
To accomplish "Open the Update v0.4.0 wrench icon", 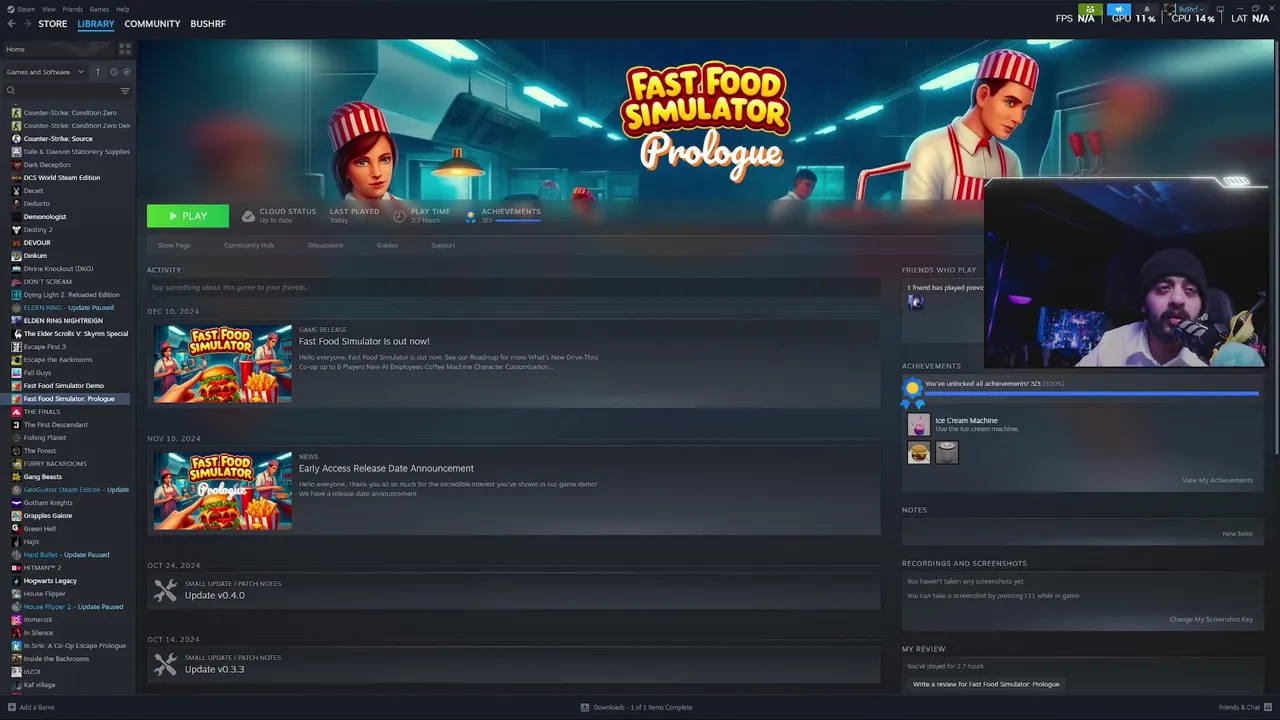I will (165, 591).
